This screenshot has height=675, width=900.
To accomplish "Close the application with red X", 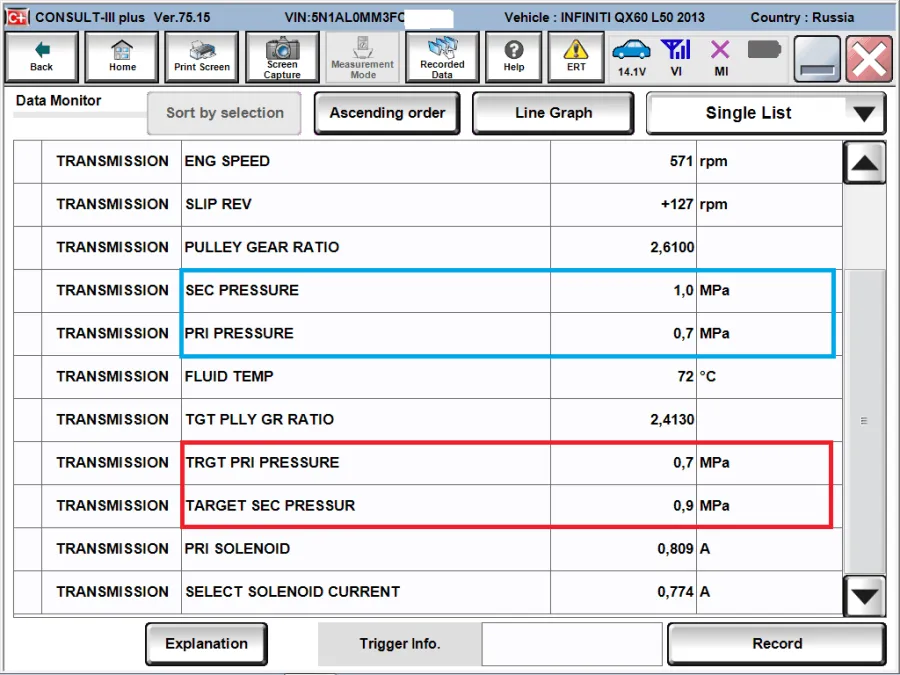I will [869, 59].
